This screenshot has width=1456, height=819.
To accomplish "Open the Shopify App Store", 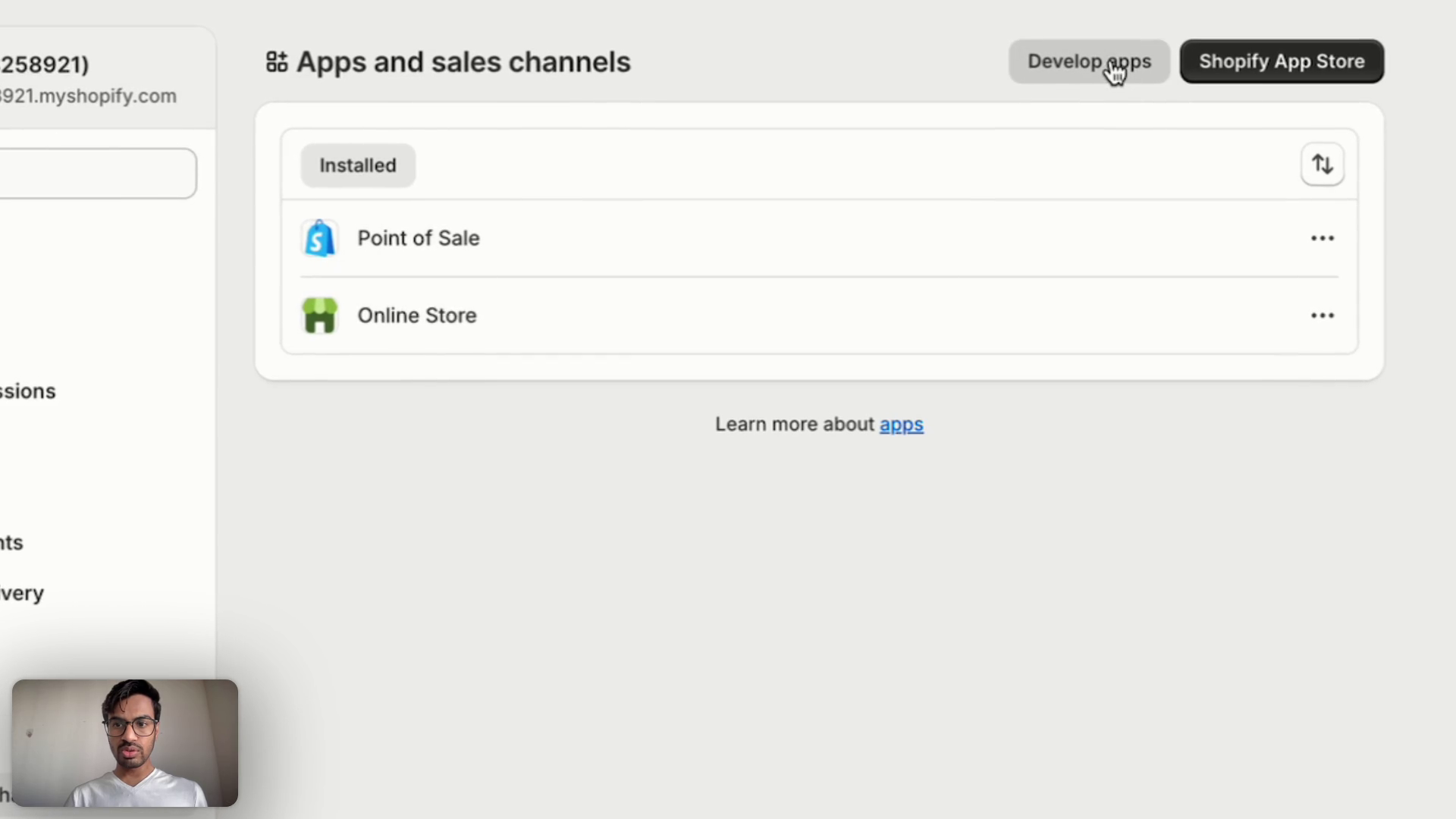I will coord(1281,61).
